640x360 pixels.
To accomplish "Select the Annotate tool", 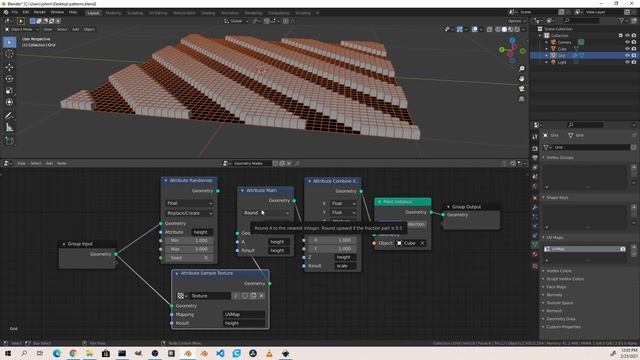I will click(x=9, y=116).
